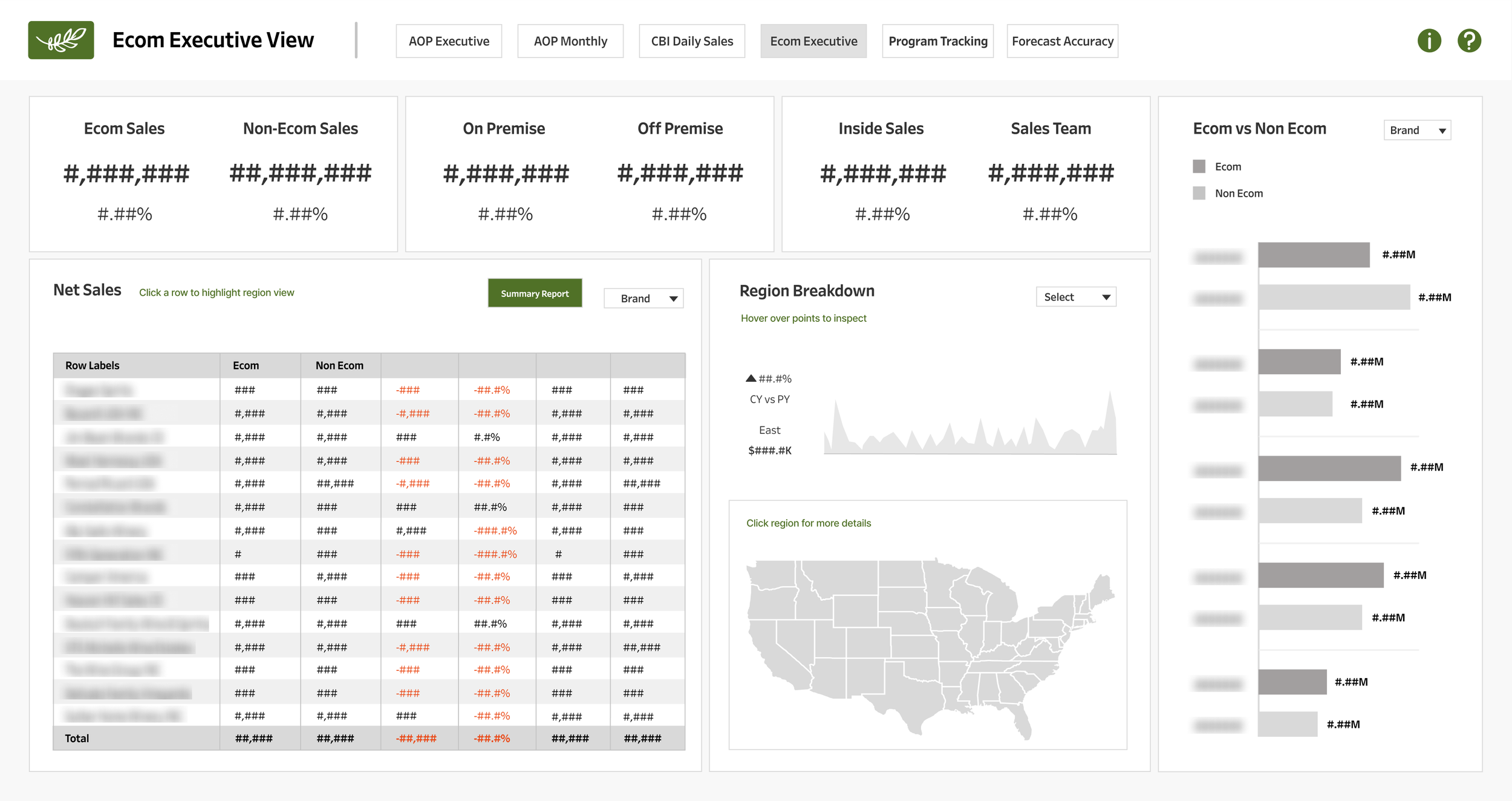
Task: Expand the Region Breakdown Select dropdown
Action: click(x=1076, y=297)
